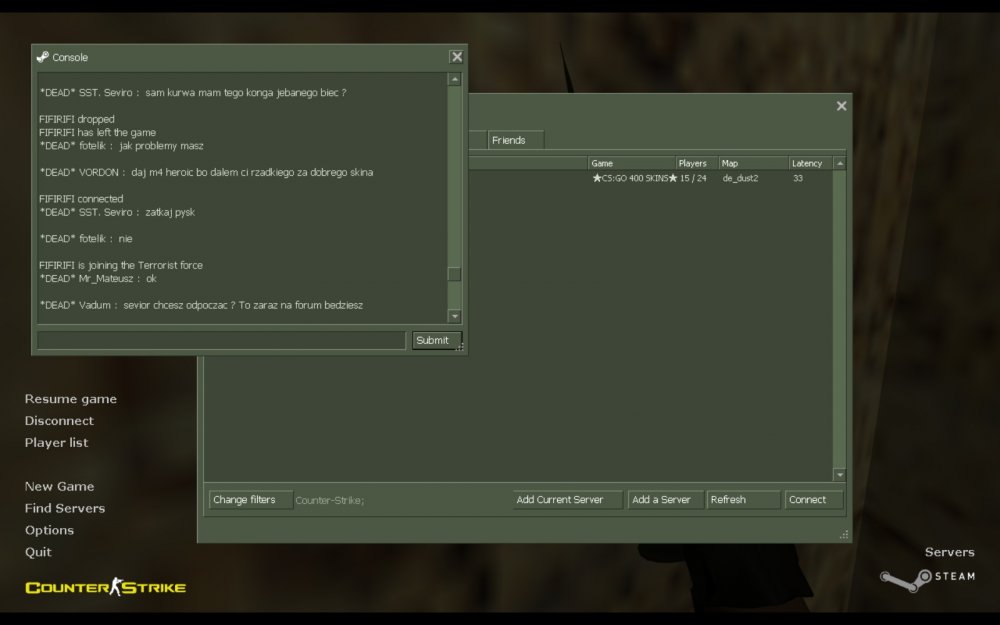Select Resume game in the menu
This screenshot has height=625, width=1000.
pos(70,399)
